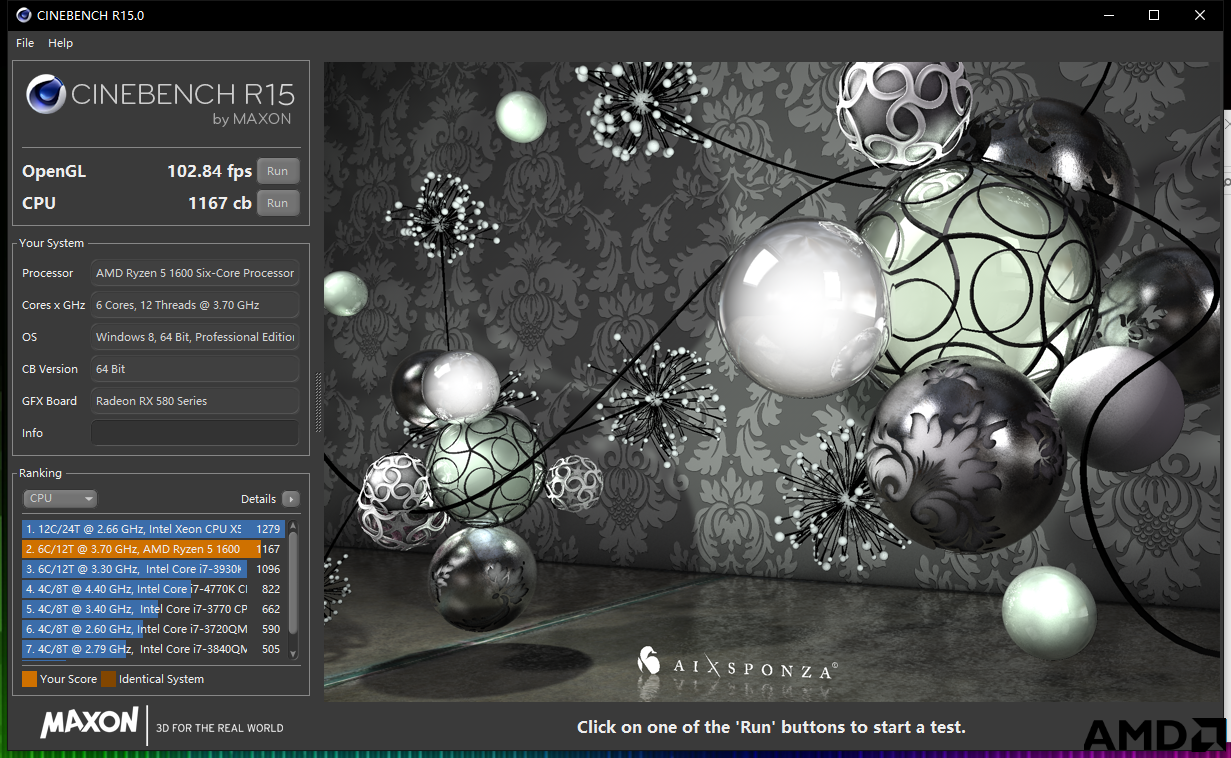This screenshot has height=758, width=1231.
Task: Select ranking row 2 AMD Ryzen 5 1600
Action: click(153, 548)
